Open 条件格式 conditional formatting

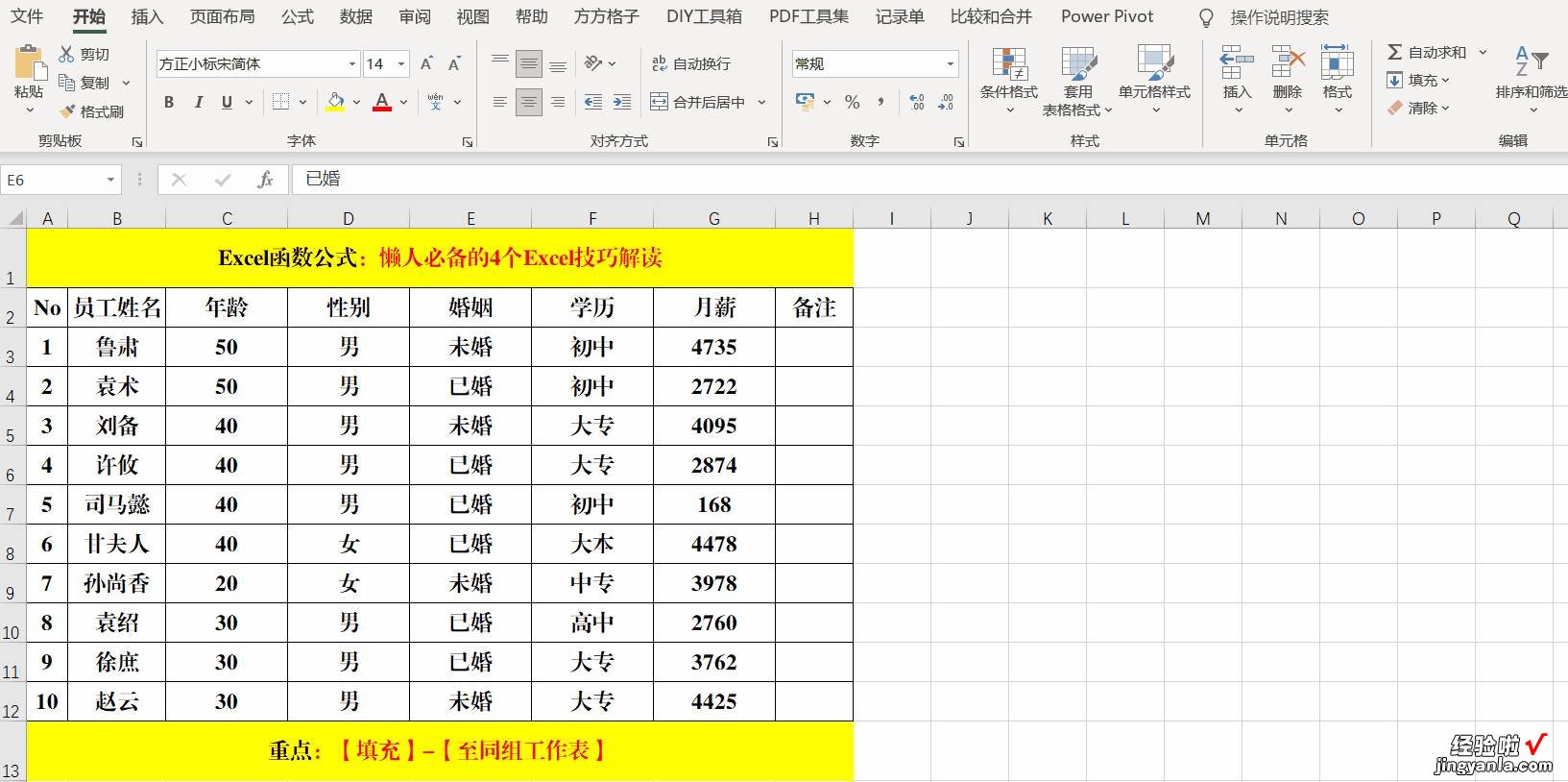(1009, 80)
